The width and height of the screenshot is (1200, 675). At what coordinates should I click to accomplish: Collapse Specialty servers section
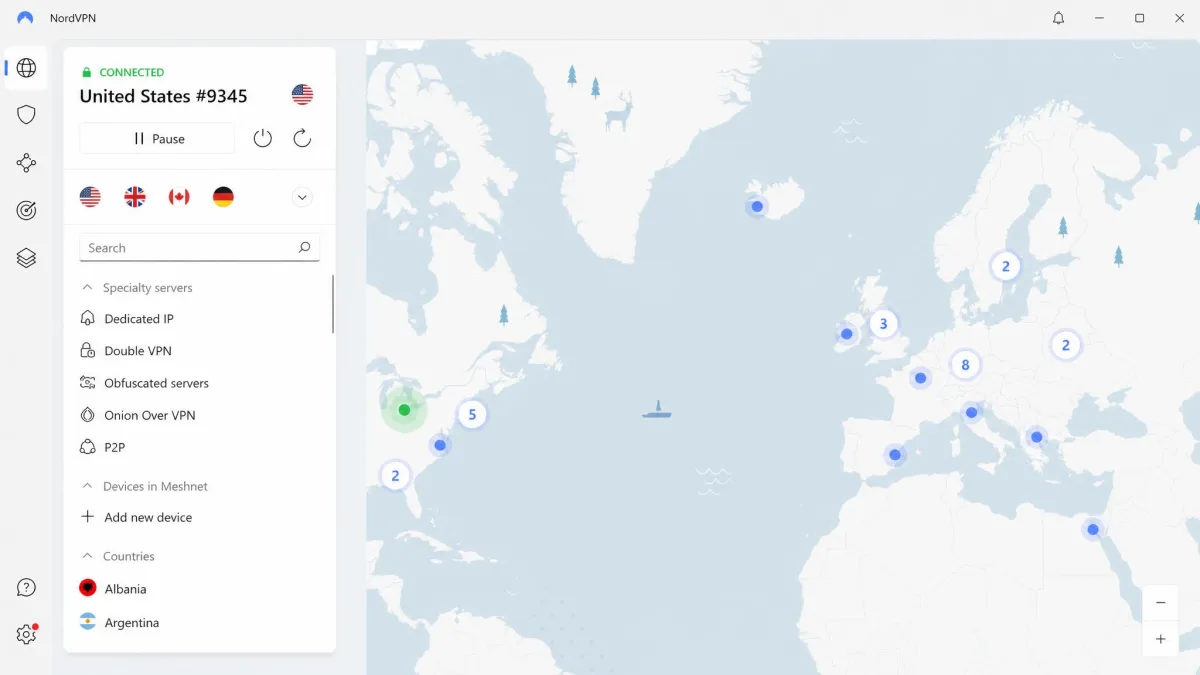(88, 288)
